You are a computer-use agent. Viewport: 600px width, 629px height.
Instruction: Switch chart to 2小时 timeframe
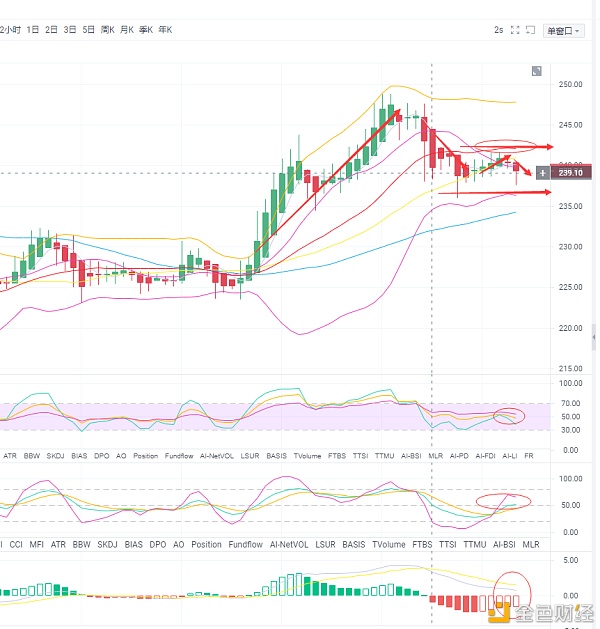(x=10, y=30)
